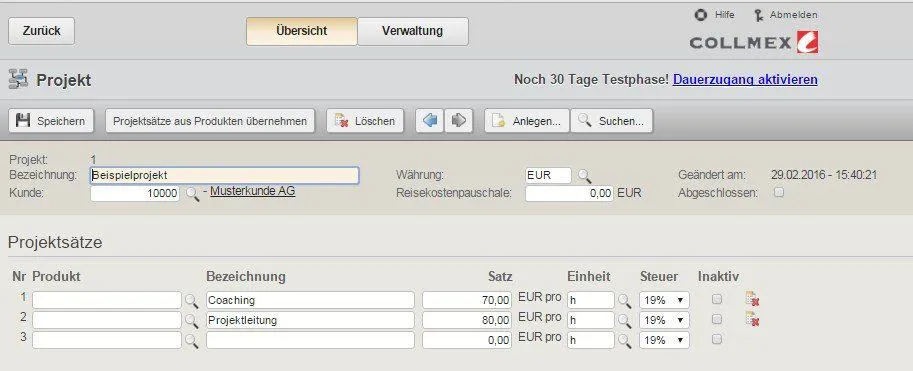Open the Verwaltung tab

[412, 31]
